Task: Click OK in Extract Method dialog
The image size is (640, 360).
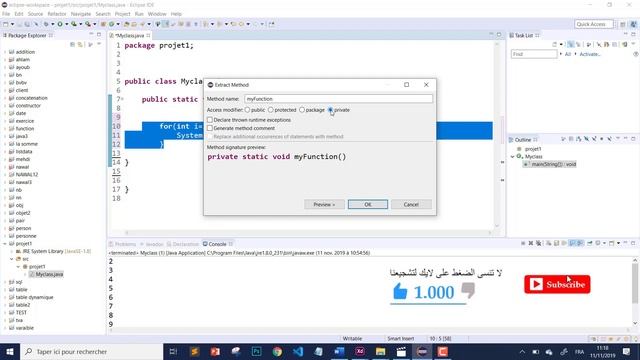Action: tap(368, 204)
